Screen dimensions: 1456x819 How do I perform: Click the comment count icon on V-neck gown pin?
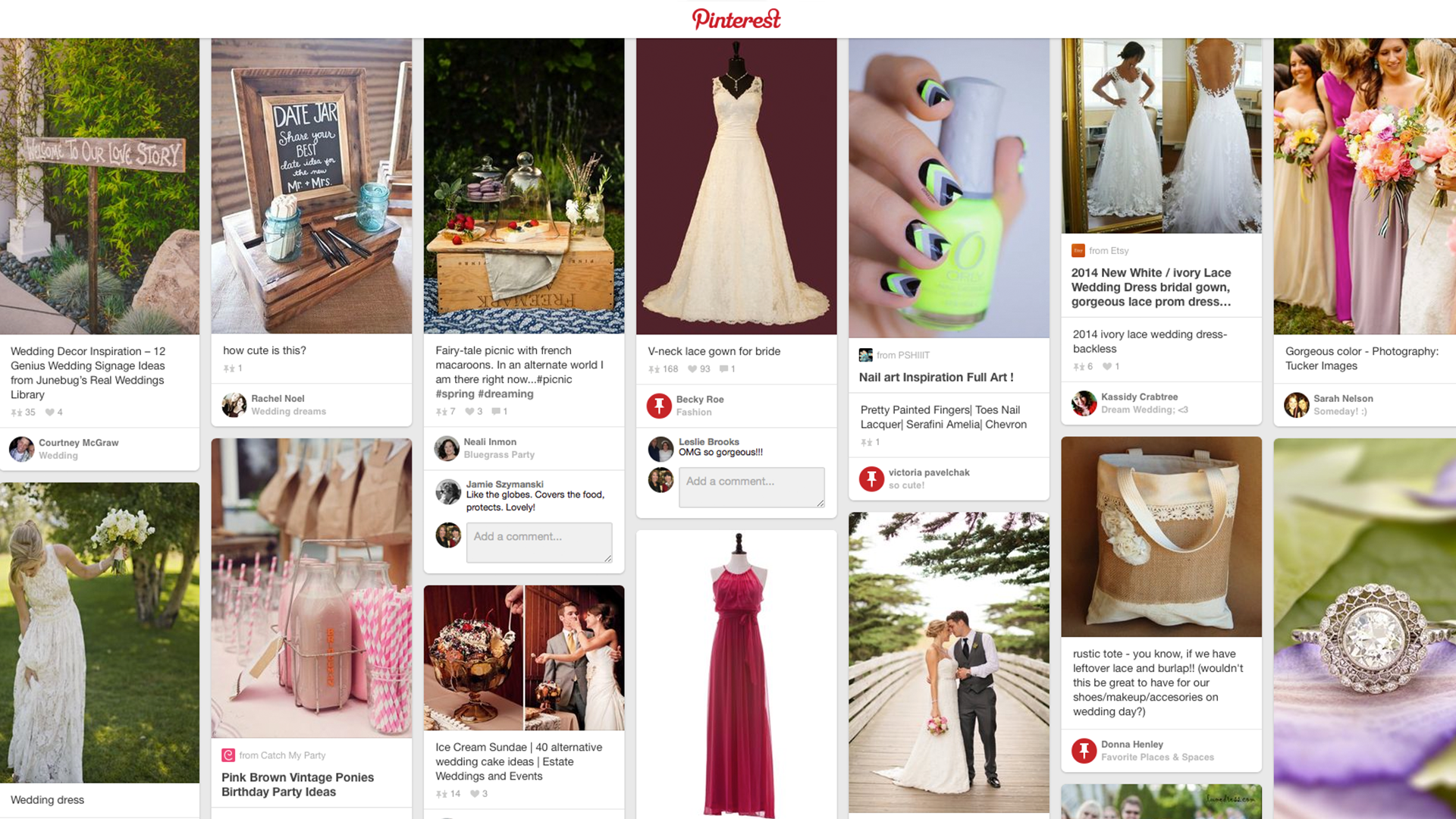723,369
